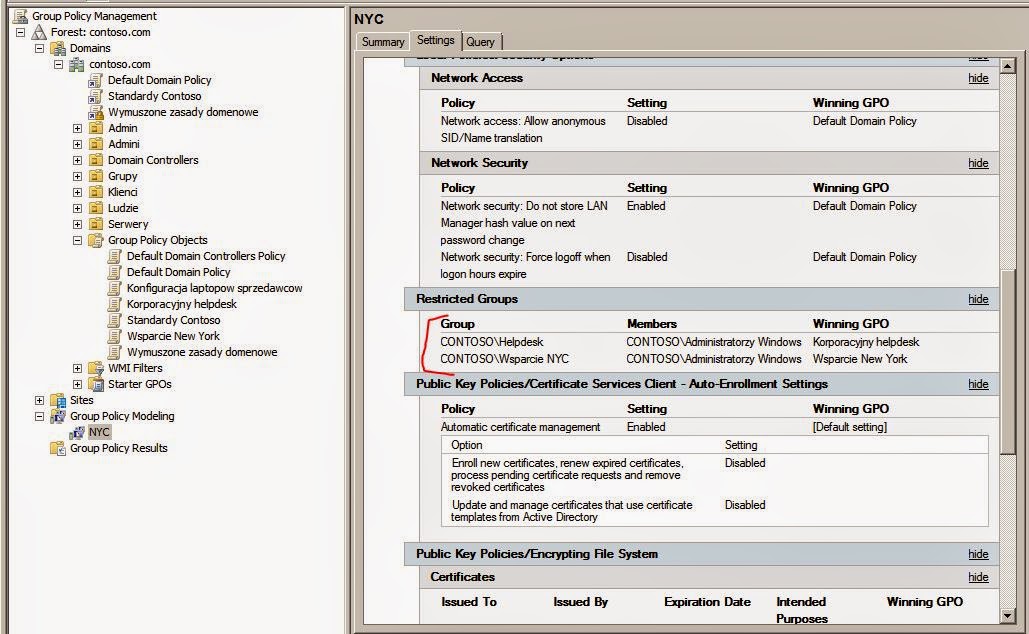Click the Konfiguracja laptopow sprzedawcow GPO icon
This screenshot has width=1029, height=634.
(115, 288)
